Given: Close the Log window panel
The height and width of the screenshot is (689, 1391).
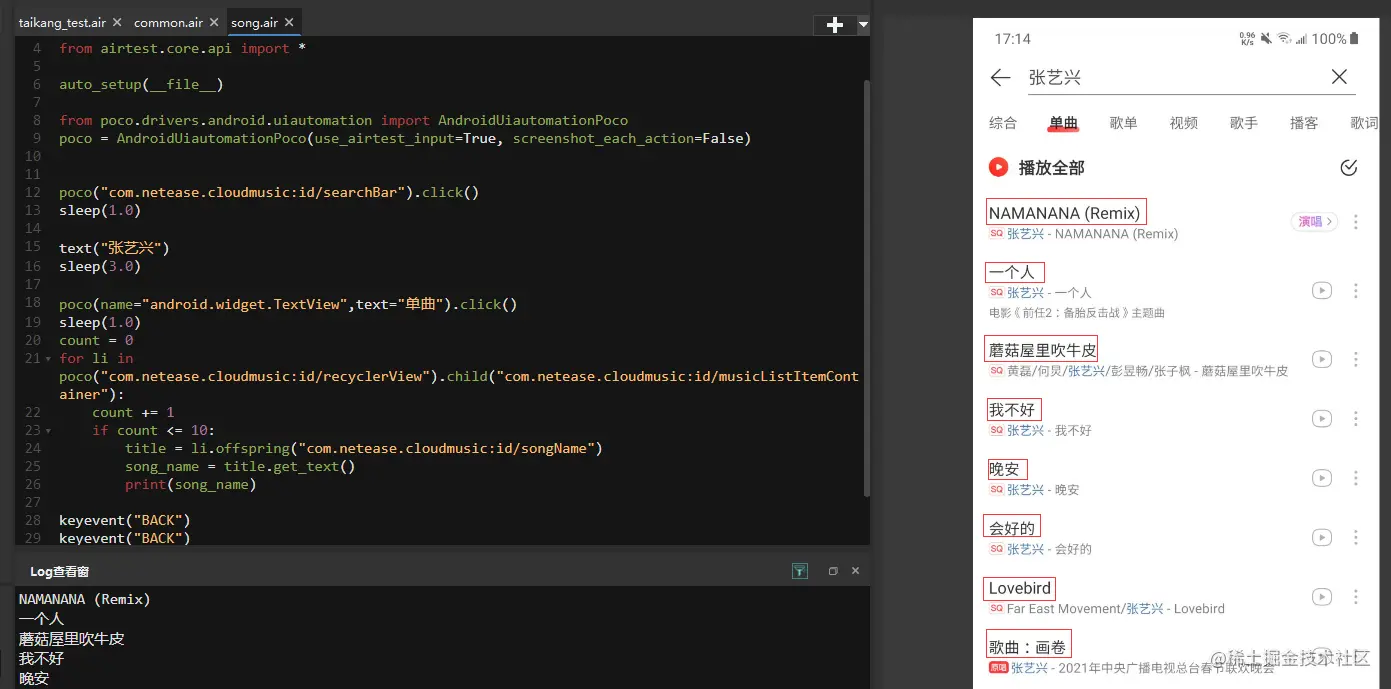Looking at the screenshot, I should (x=855, y=571).
